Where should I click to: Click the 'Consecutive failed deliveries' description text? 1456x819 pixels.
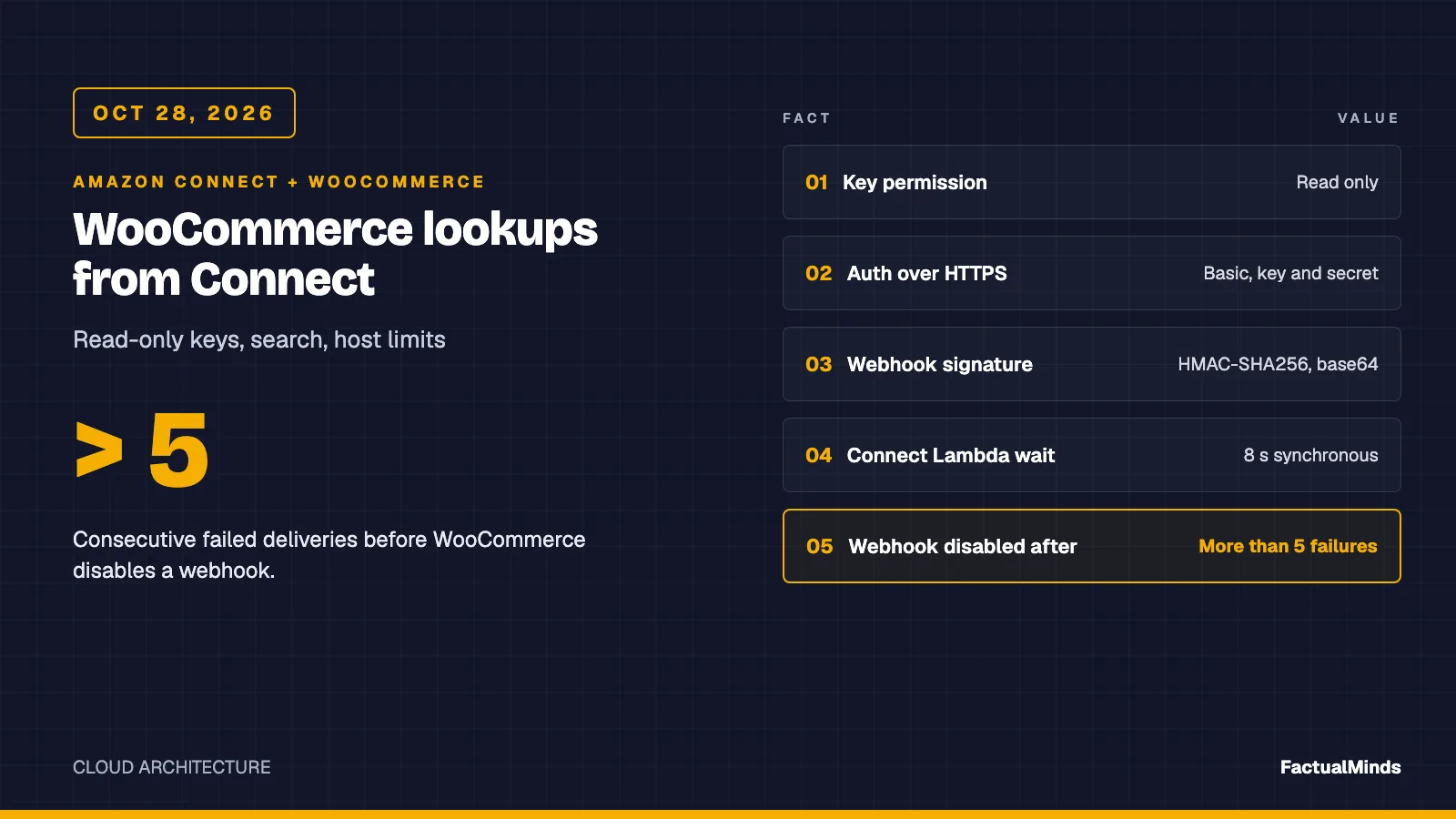(x=329, y=555)
